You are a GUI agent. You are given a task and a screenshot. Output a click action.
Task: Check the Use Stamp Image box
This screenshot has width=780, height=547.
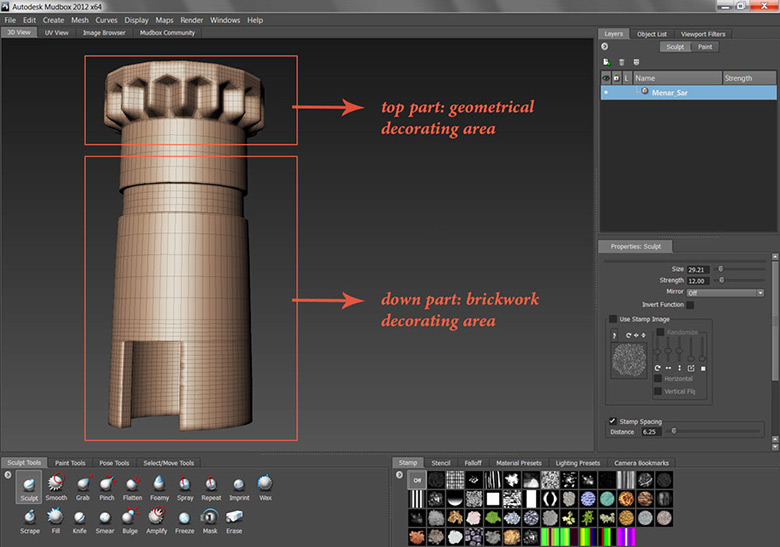(x=612, y=318)
